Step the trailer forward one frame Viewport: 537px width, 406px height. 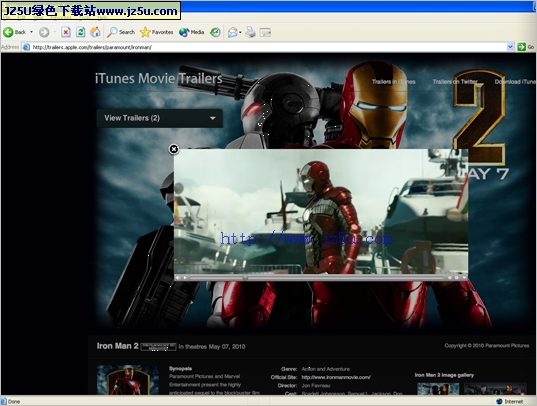(x=457, y=278)
